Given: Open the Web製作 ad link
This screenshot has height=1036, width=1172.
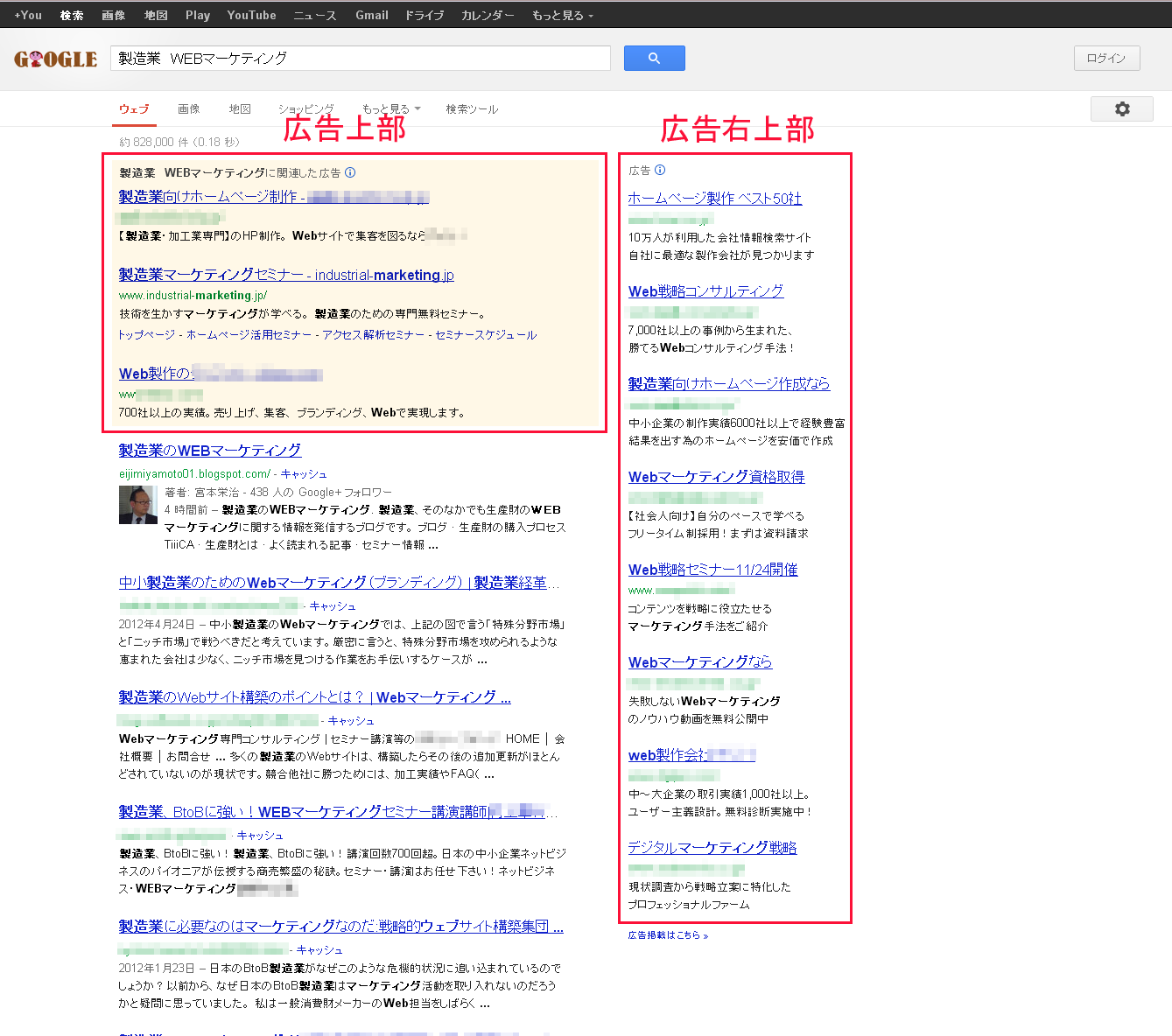Looking at the screenshot, I should tap(221, 374).
